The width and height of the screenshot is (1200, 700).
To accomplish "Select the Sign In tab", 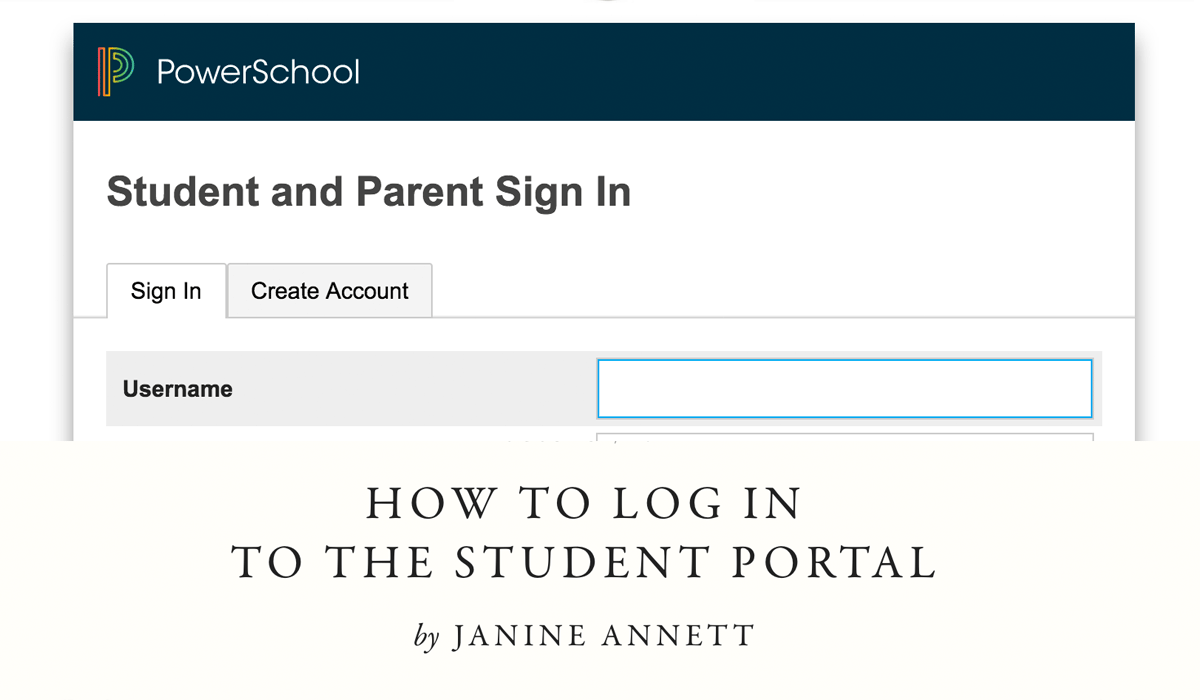I will 166,291.
